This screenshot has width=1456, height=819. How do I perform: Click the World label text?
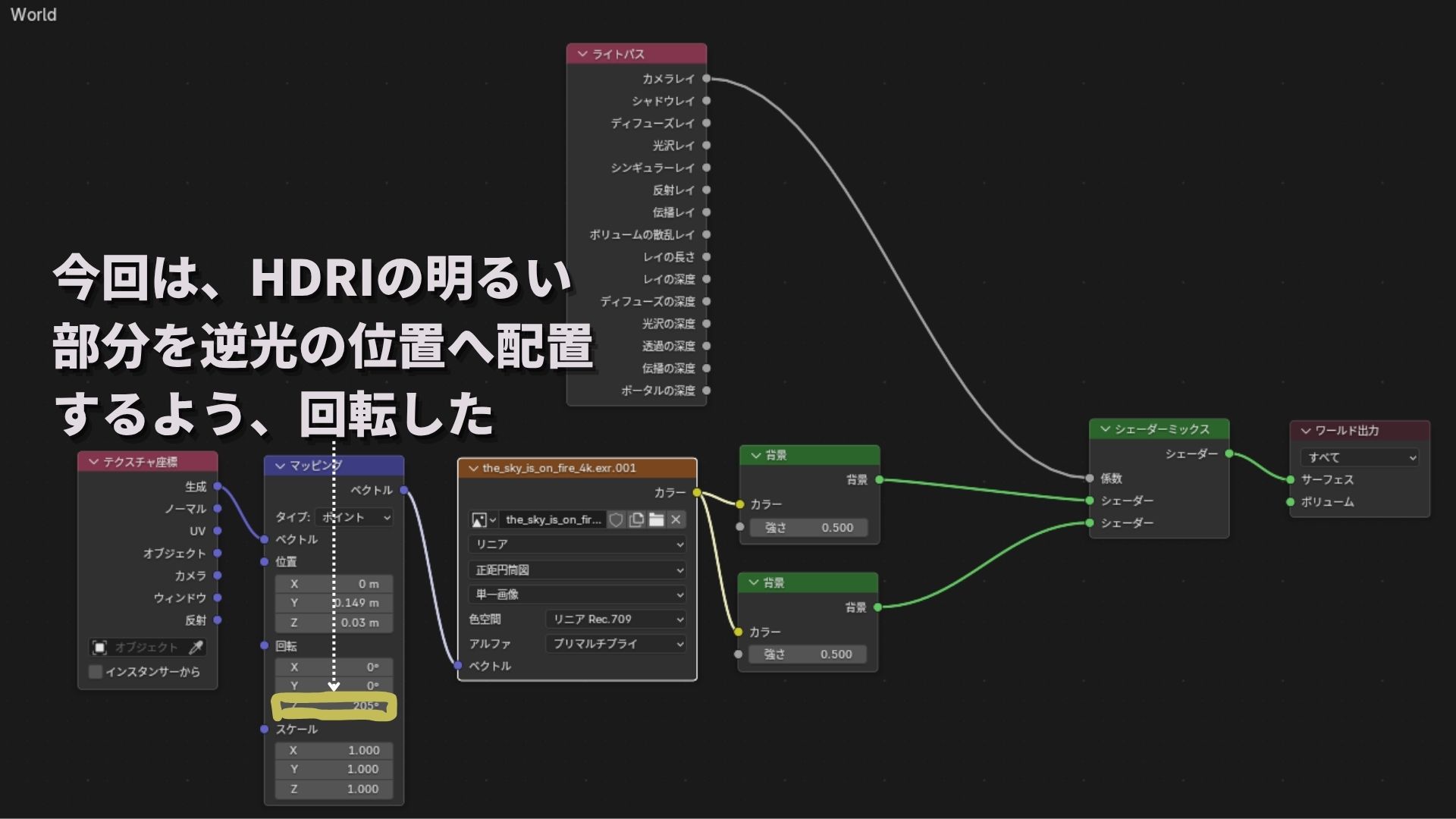tap(33, 14)
